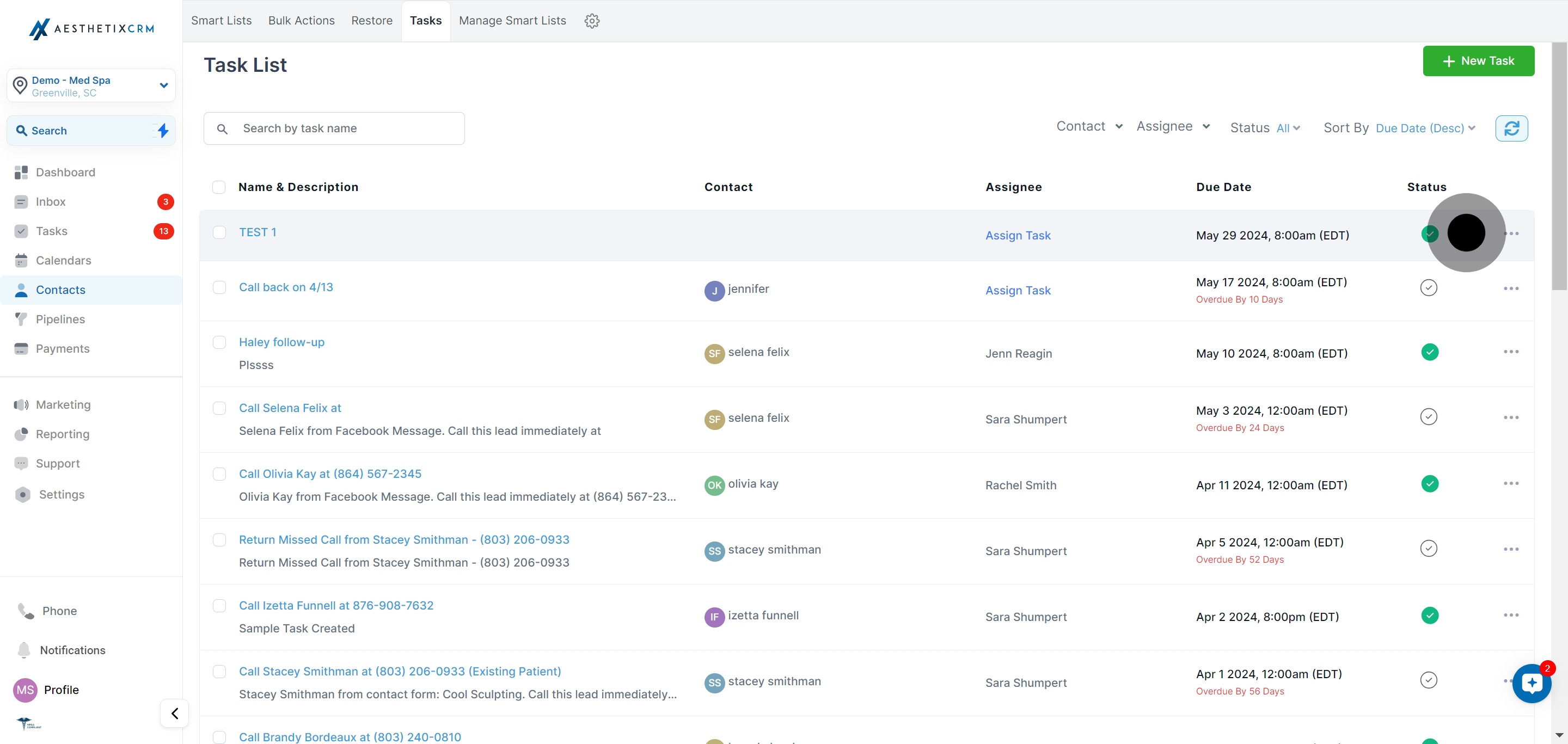This screenshot has width=1568, height=744.
Task: Open Notifications bell in sidebar
Action: click(72, 650)
